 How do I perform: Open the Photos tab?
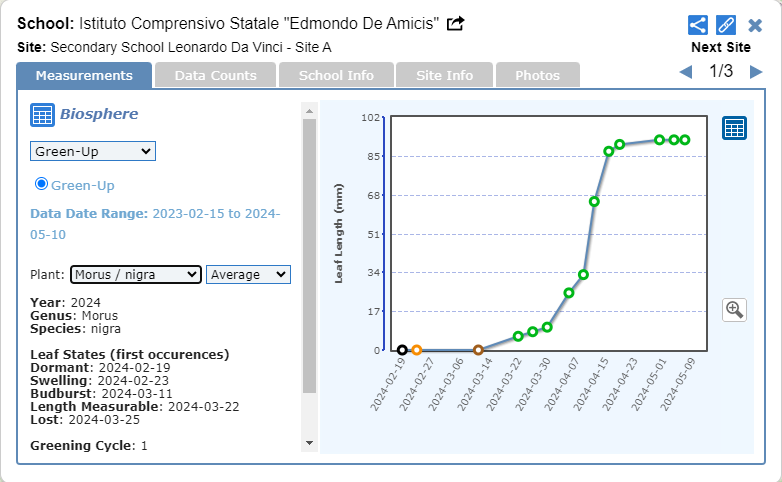[537, 75]
